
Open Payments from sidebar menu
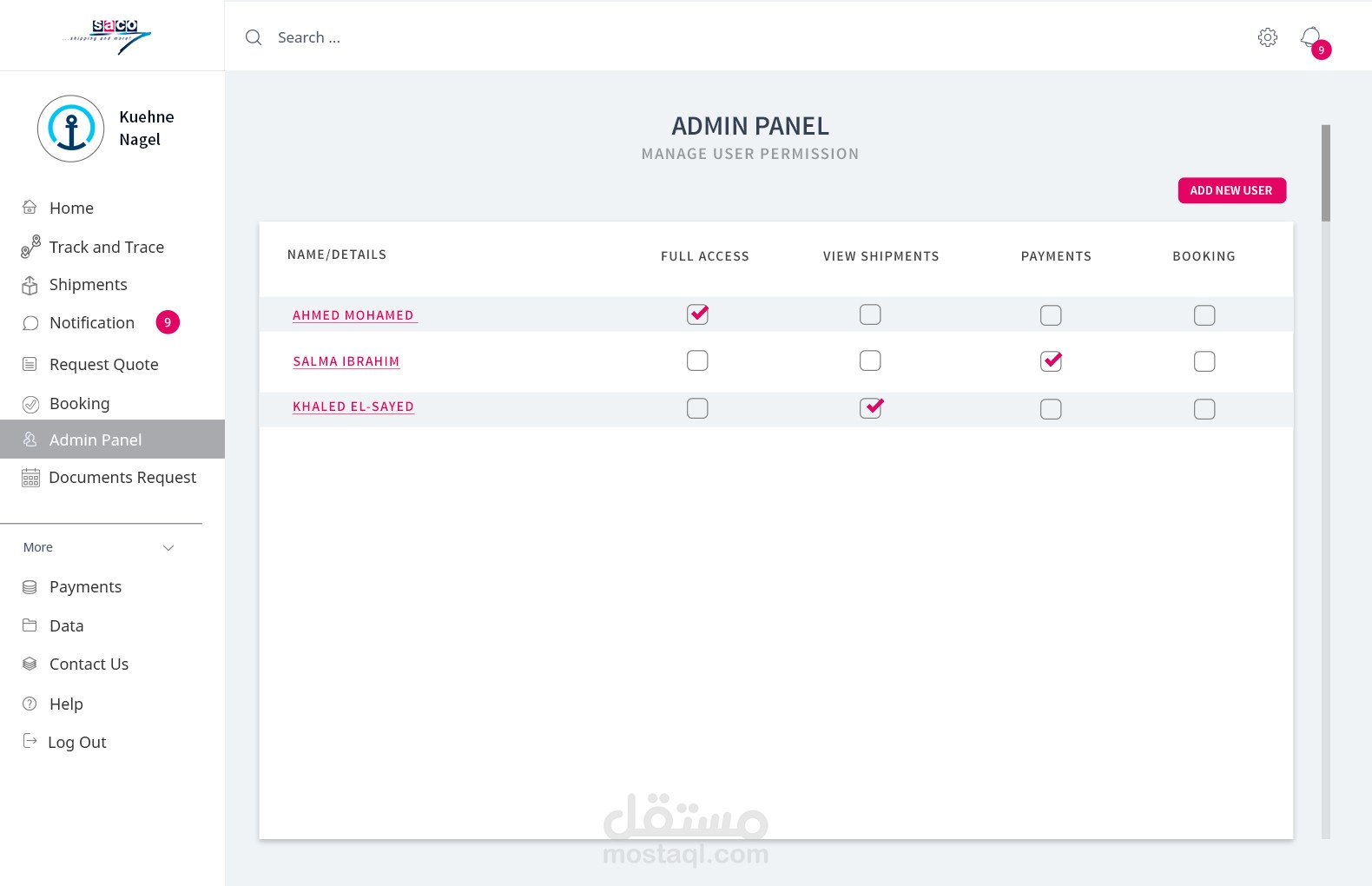click(x=85, y=587)
